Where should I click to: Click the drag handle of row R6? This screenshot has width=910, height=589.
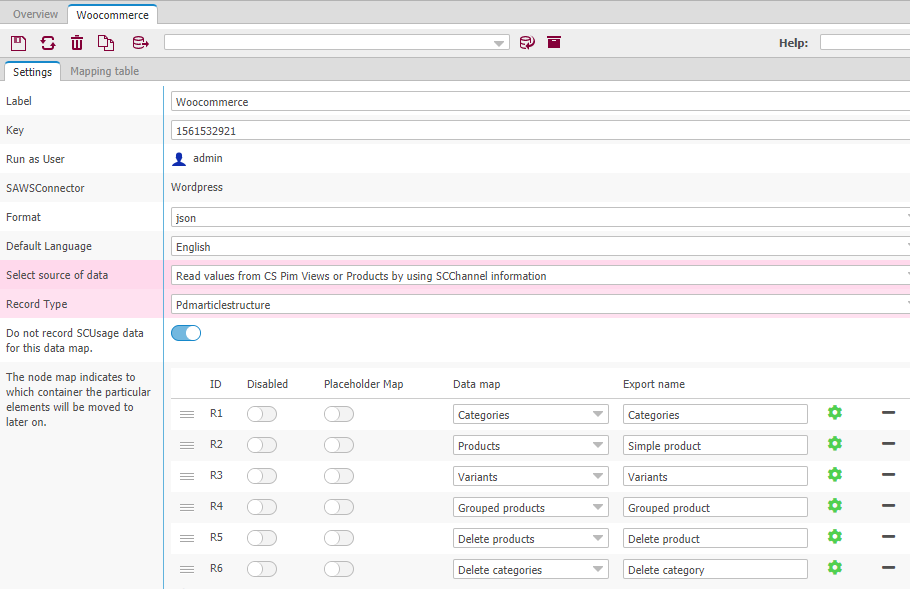coord(187,569)
